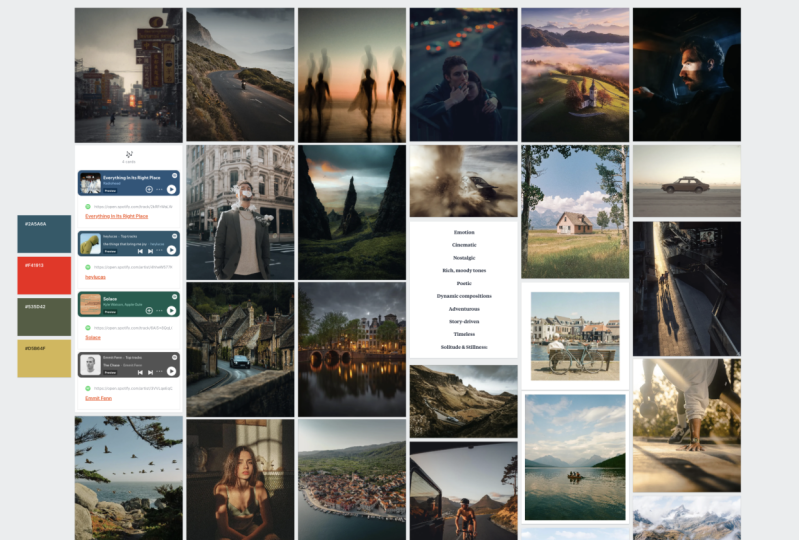799x540 pixels.
Task: Open the Solace link
Action: tap(93, 337)
